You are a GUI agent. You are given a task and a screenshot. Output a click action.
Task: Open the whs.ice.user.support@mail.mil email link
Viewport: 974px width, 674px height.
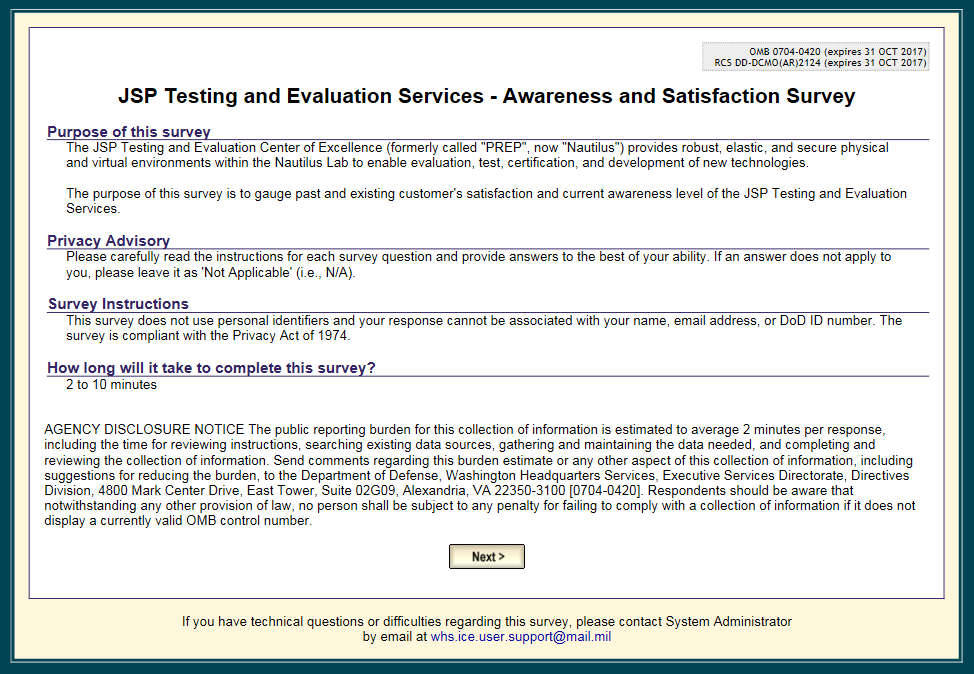(521, 637)
